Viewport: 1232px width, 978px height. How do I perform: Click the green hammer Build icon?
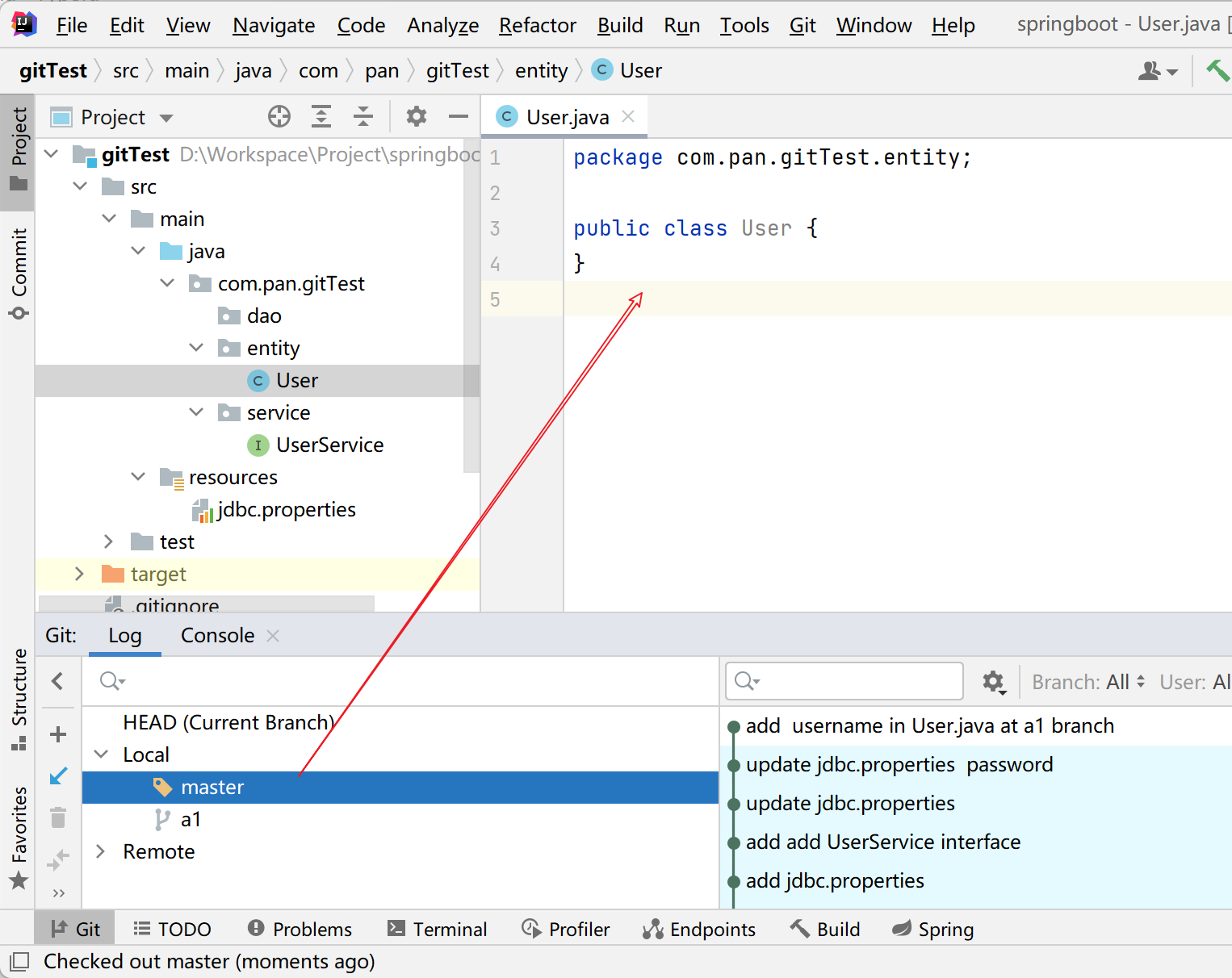click(1217, 71)
